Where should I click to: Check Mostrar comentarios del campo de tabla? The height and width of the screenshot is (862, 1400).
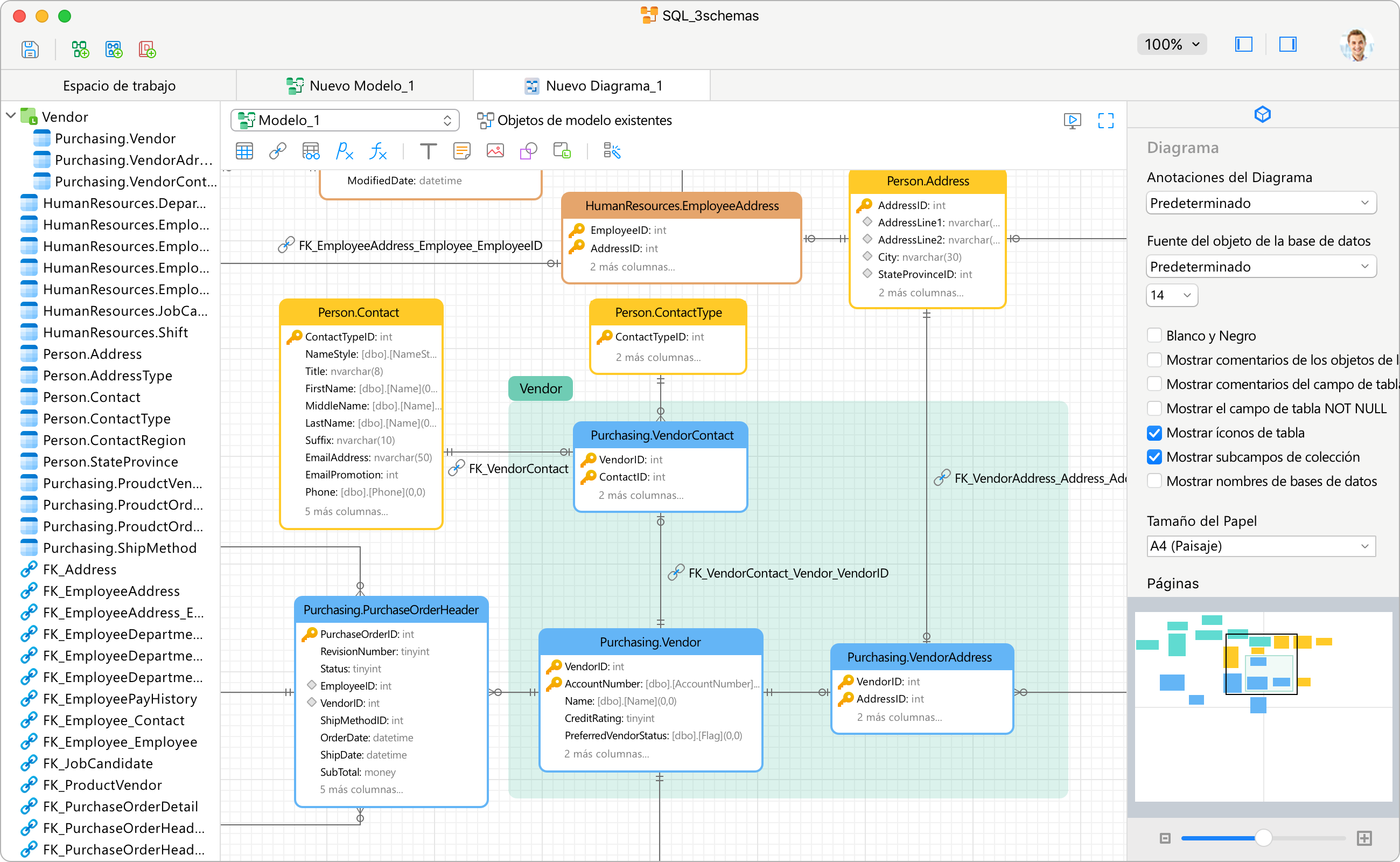coord(1154,384)
